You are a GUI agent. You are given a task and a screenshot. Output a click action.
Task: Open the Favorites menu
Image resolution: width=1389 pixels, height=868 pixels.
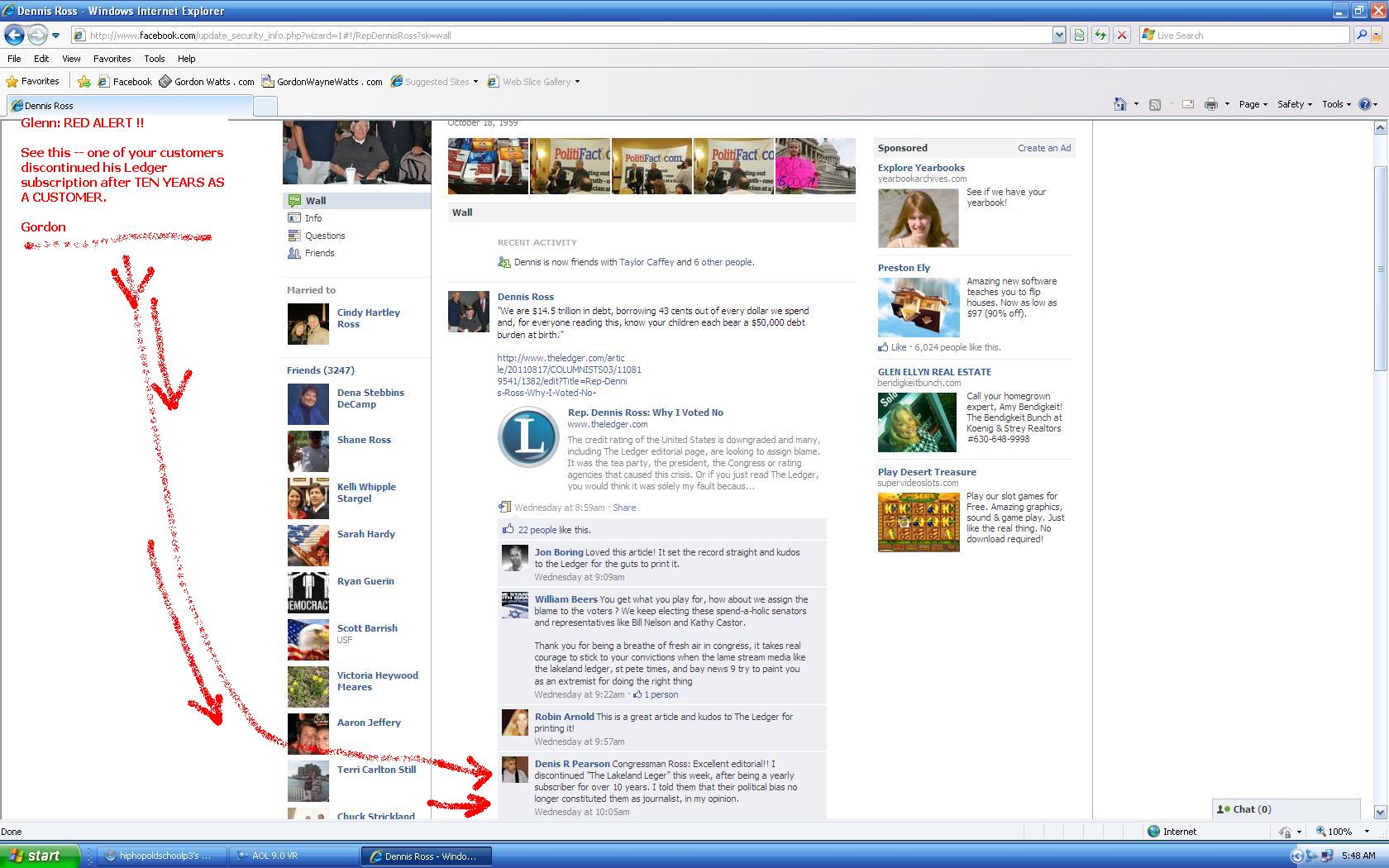pyautogui.click(x=112, y=59)
